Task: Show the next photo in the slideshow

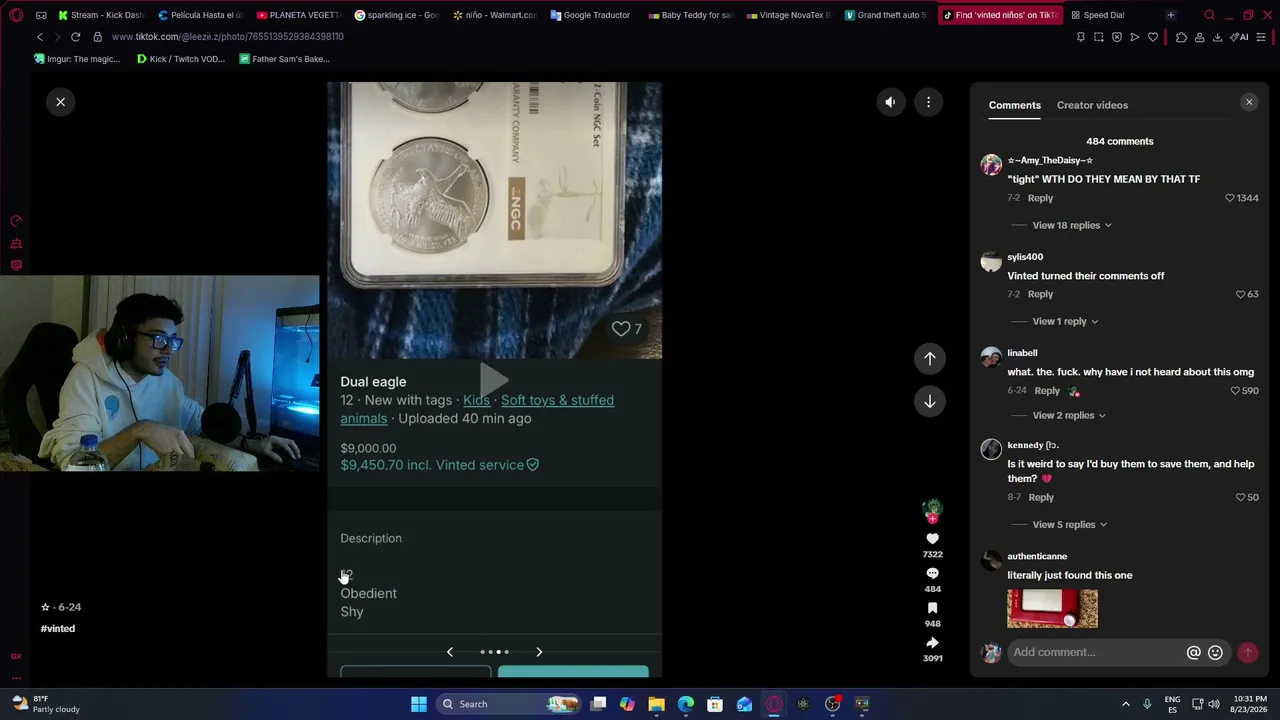Action: (539, 652)
